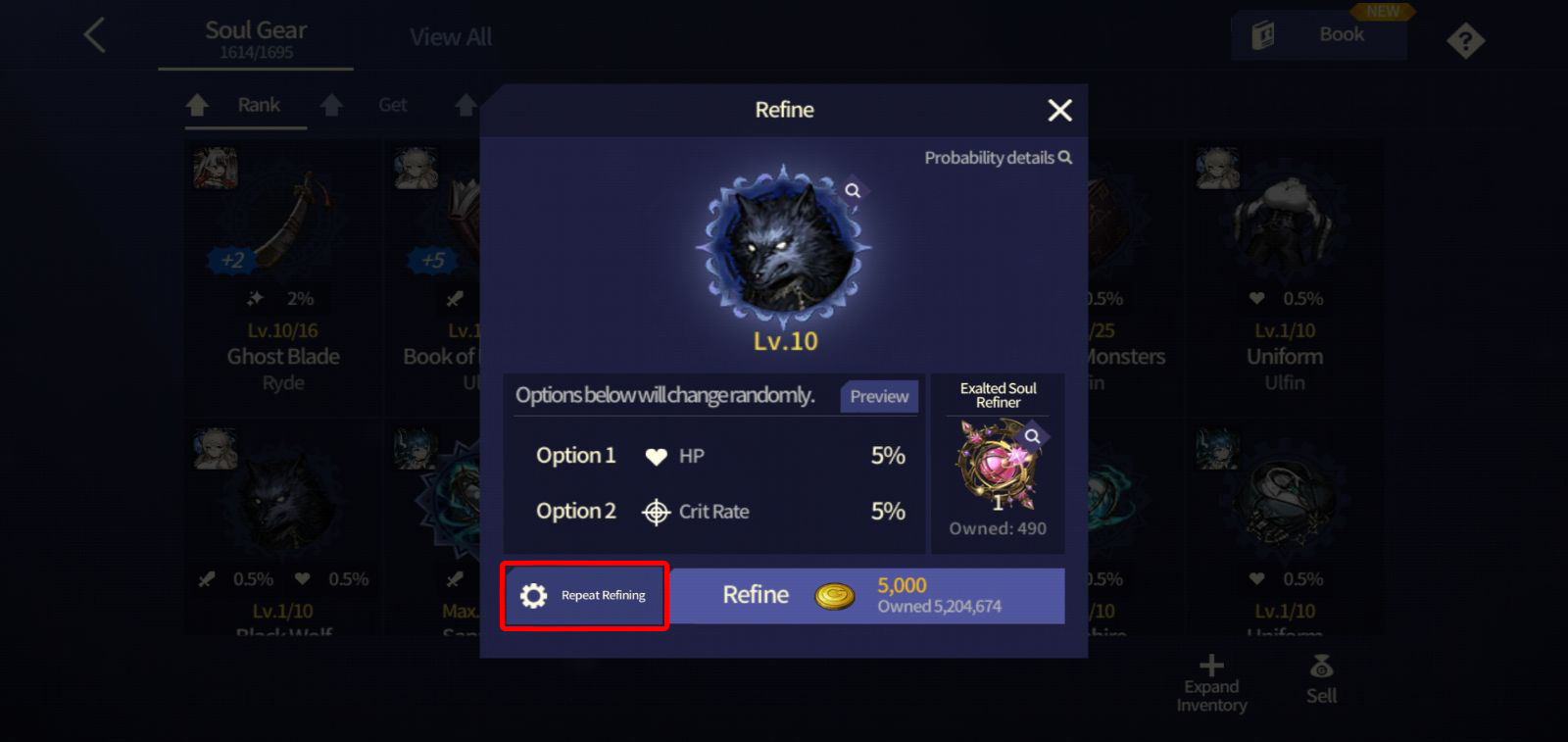
Task: Open the help question mark icon
Action: click(1465, 41)
